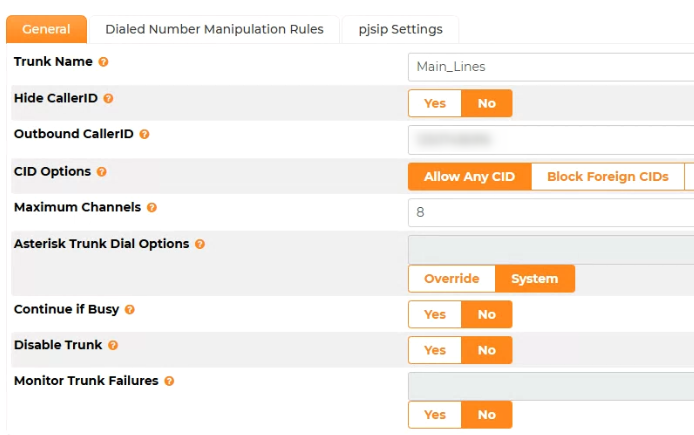Click the Trunk Name label
This screenshot has height=435, width=694.
pos(53,62)
